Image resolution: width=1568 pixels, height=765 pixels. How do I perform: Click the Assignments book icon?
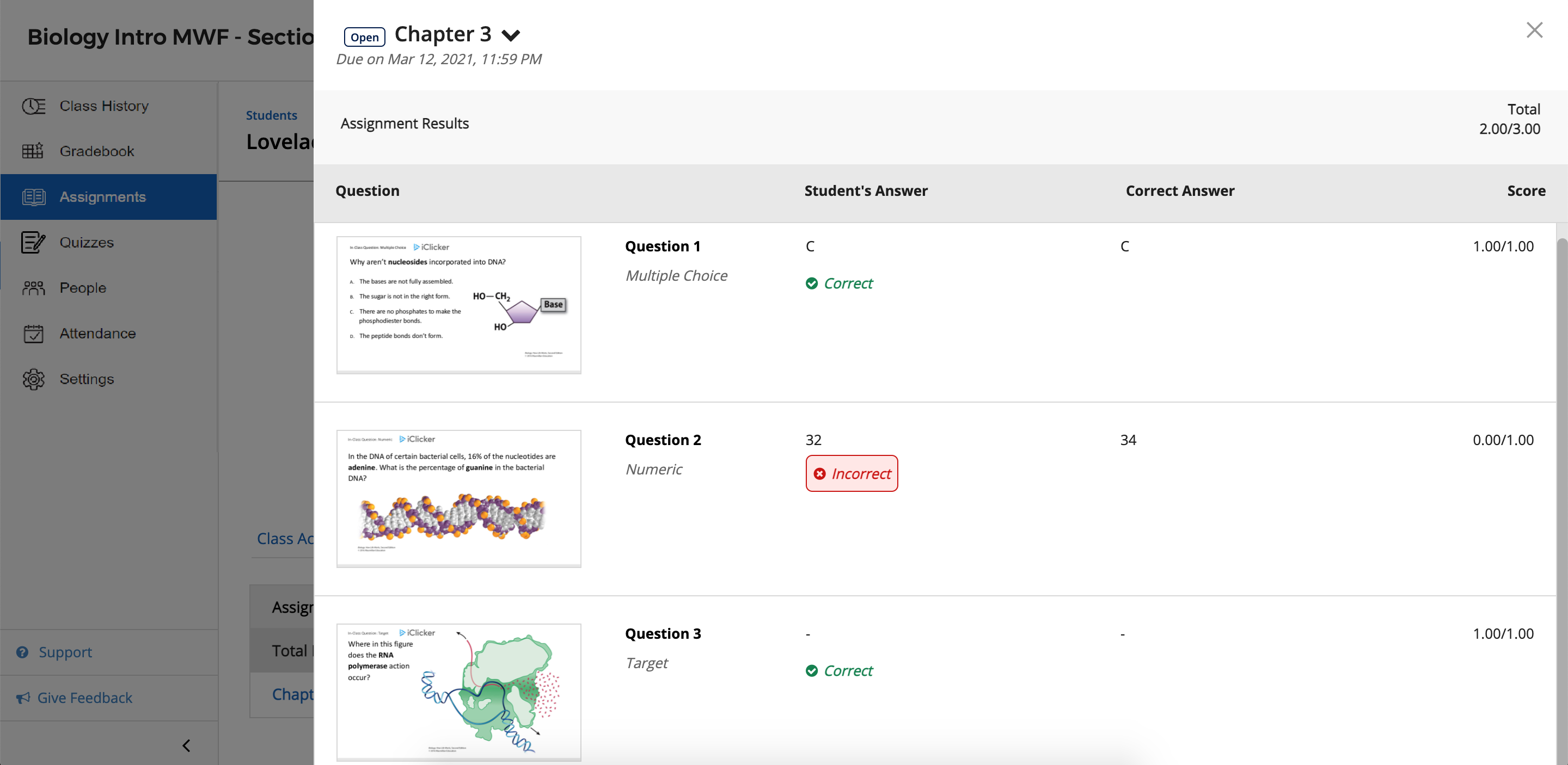point(33,196)
